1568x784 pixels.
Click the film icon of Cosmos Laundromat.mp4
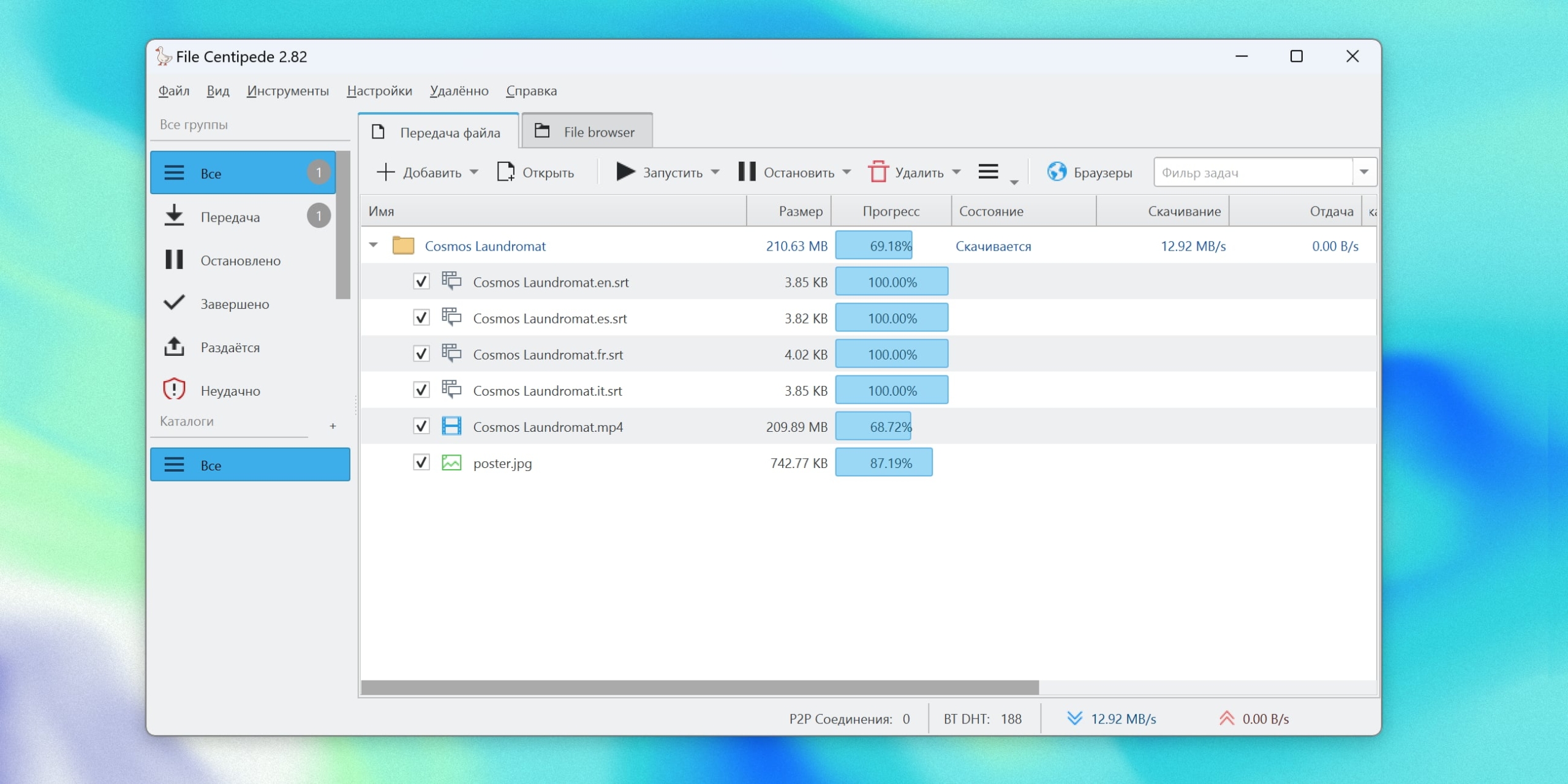[451, 426]
